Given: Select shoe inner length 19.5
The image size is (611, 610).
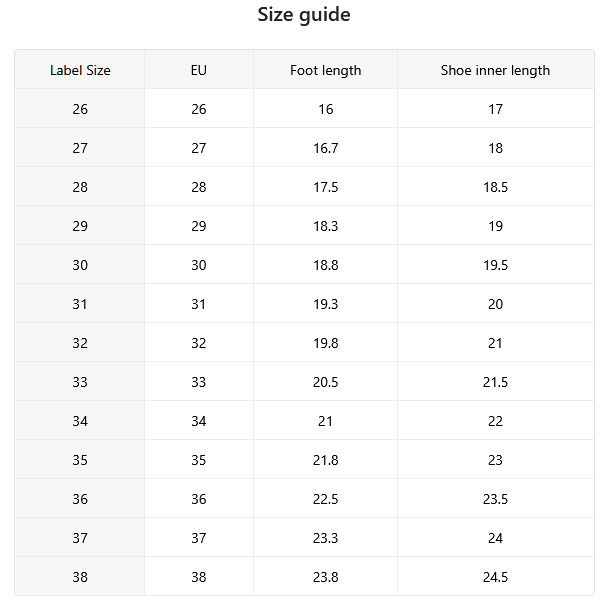Looking at the screenshot, I should (495, 265).
